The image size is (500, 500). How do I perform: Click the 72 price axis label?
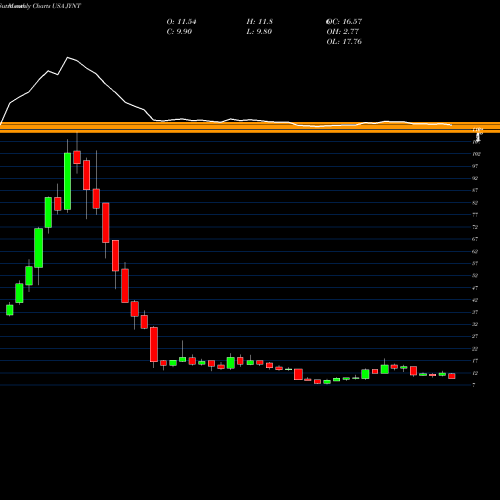(475, 227)
